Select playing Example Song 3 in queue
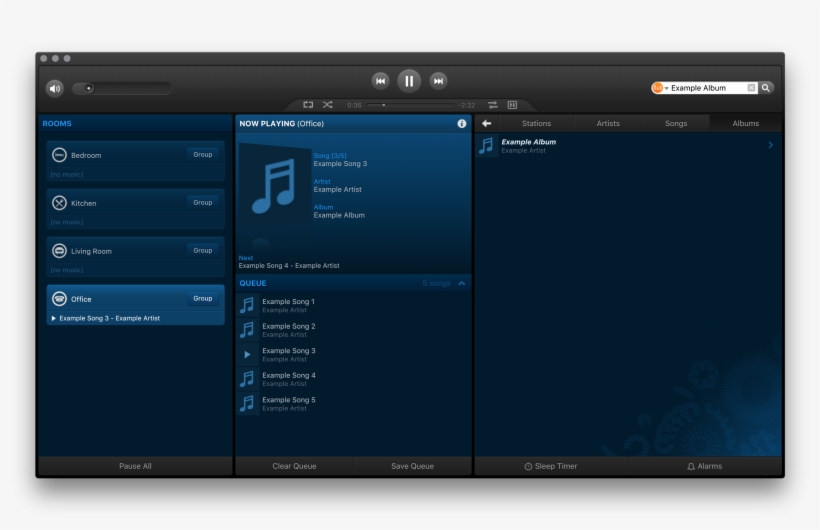 pyautogui.click(x=353, y=354)
